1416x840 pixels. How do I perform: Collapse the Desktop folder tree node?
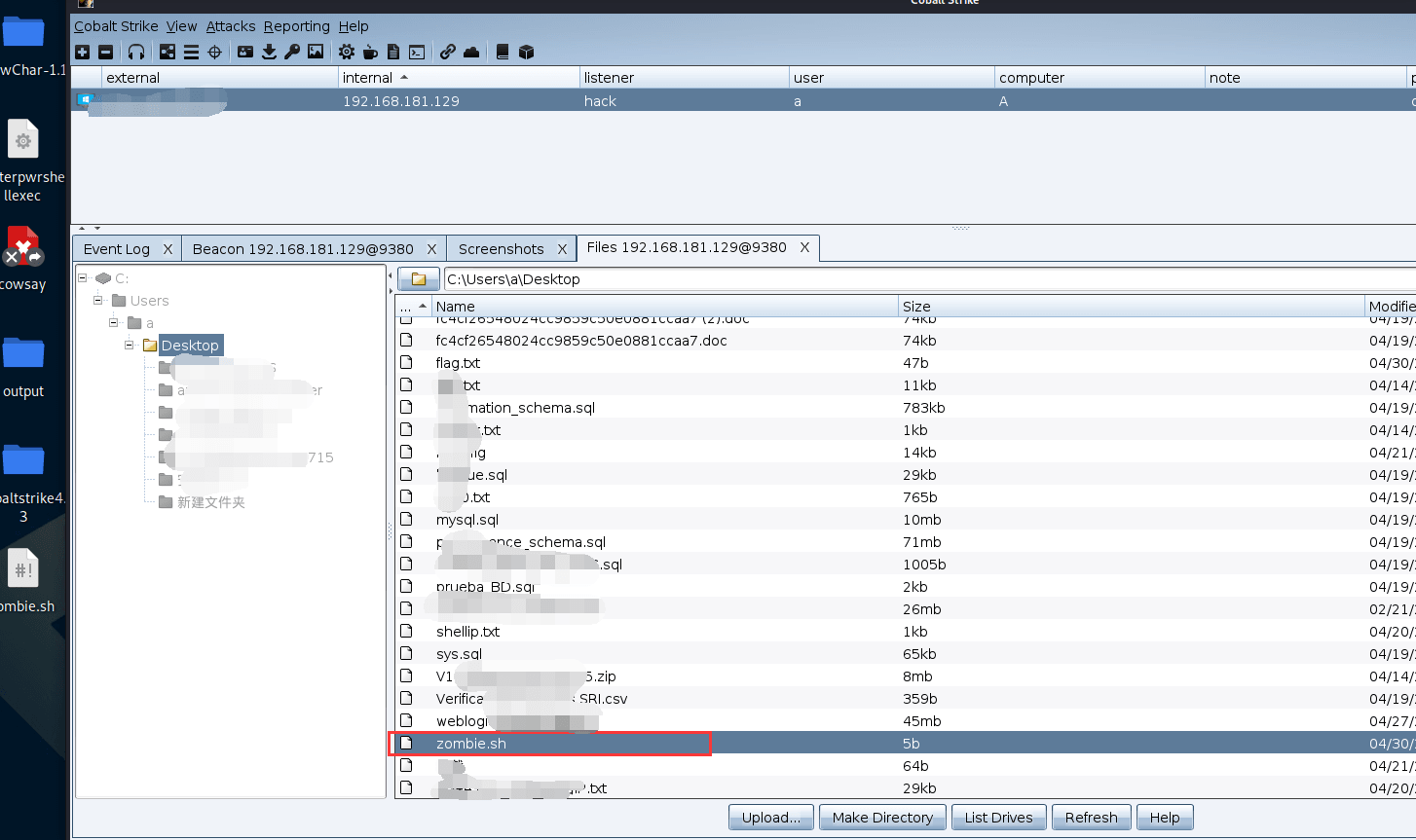click(129, 345)
